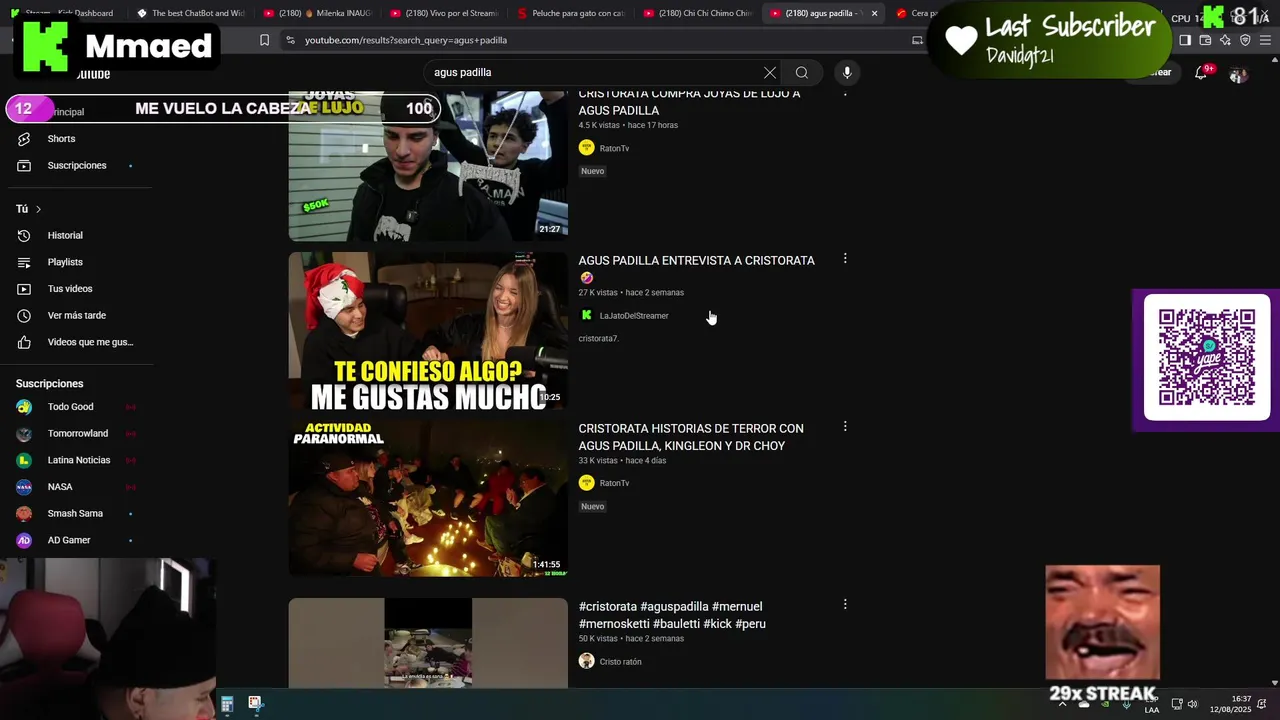Screen dimensions: 1280x720
Task: Play the TE CONFIESO ALGO thumbnail video
Action: point(428,331)
